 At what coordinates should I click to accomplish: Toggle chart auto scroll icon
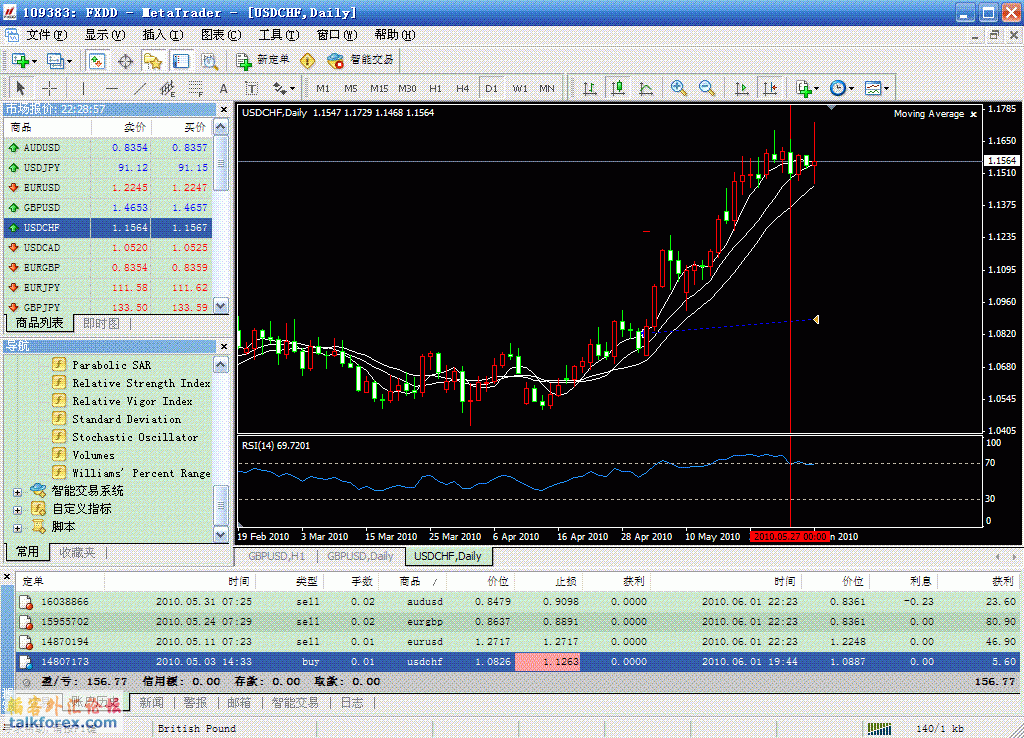click(741, 88)
